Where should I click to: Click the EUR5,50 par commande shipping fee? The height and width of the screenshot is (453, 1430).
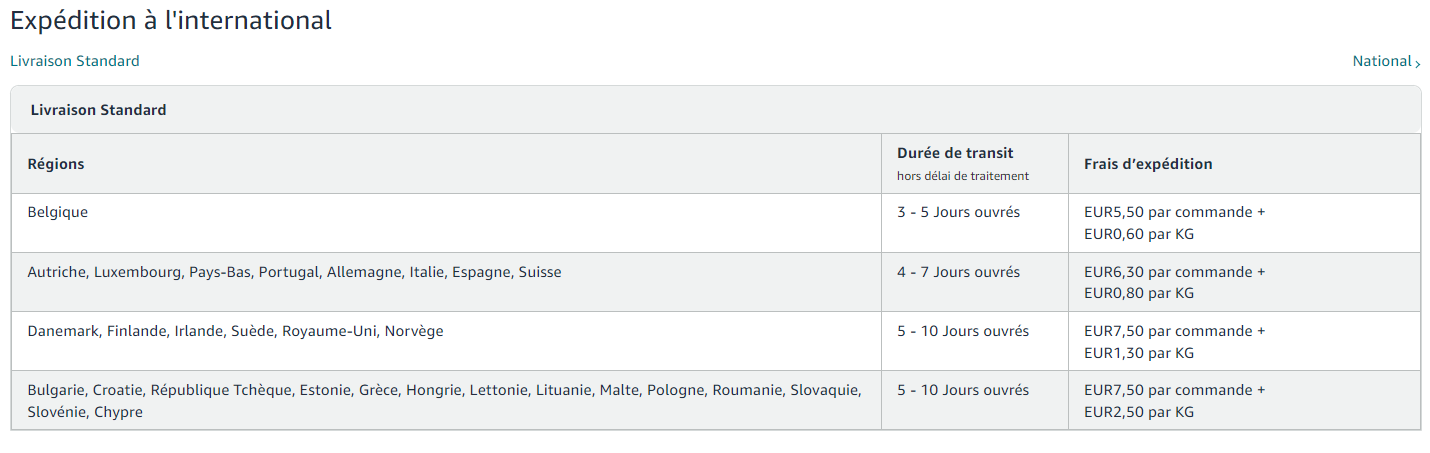pyautogui.click(x=1174, y=212)
